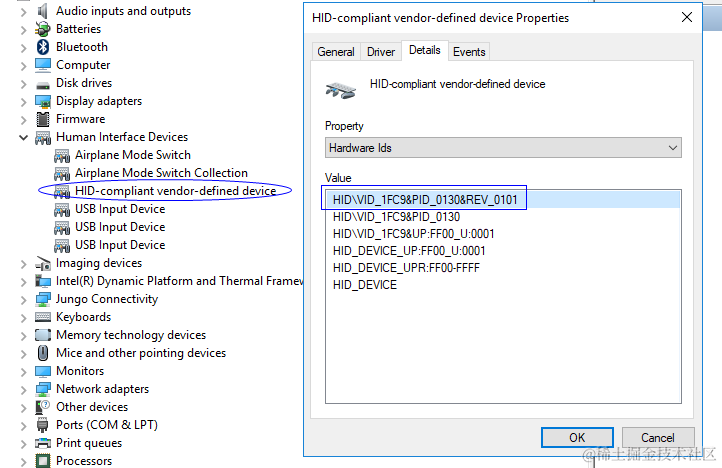Close the Properties dialog with X

tap(687, 18)
